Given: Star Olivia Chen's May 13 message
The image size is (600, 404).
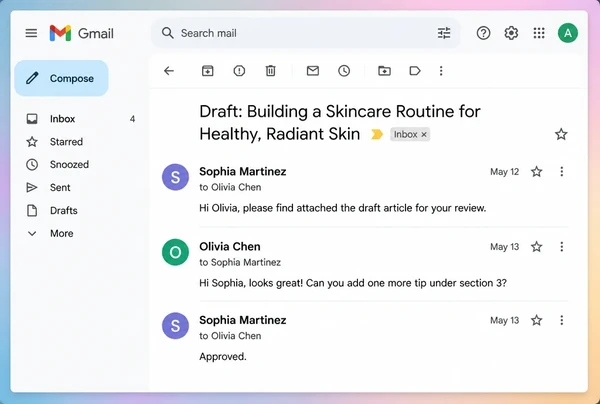Looking at the screenshot, I should tap(536, 246).
